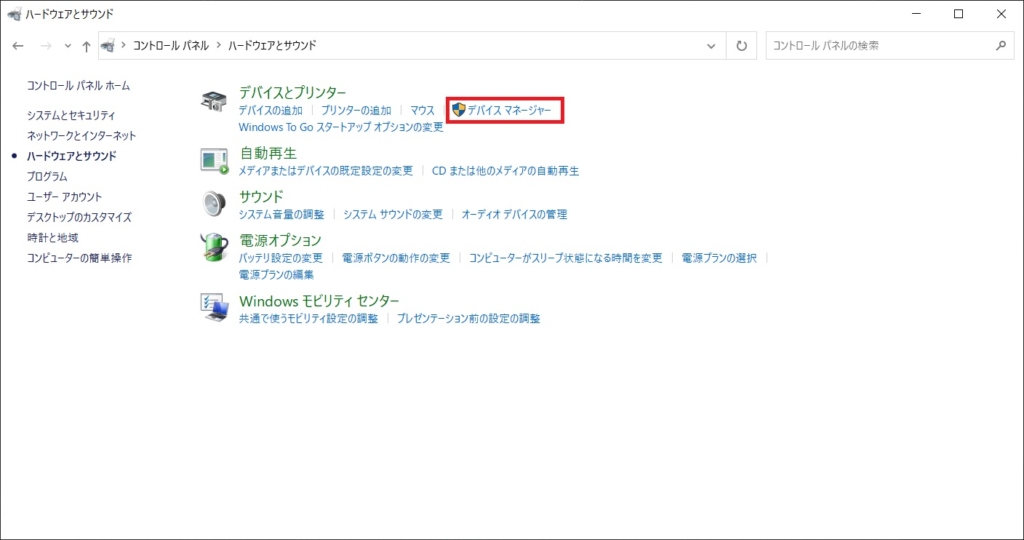
Task: Click the chevron before コントロール パネル in the address bar
Action: pyautogui.click(x=123, y=46)
